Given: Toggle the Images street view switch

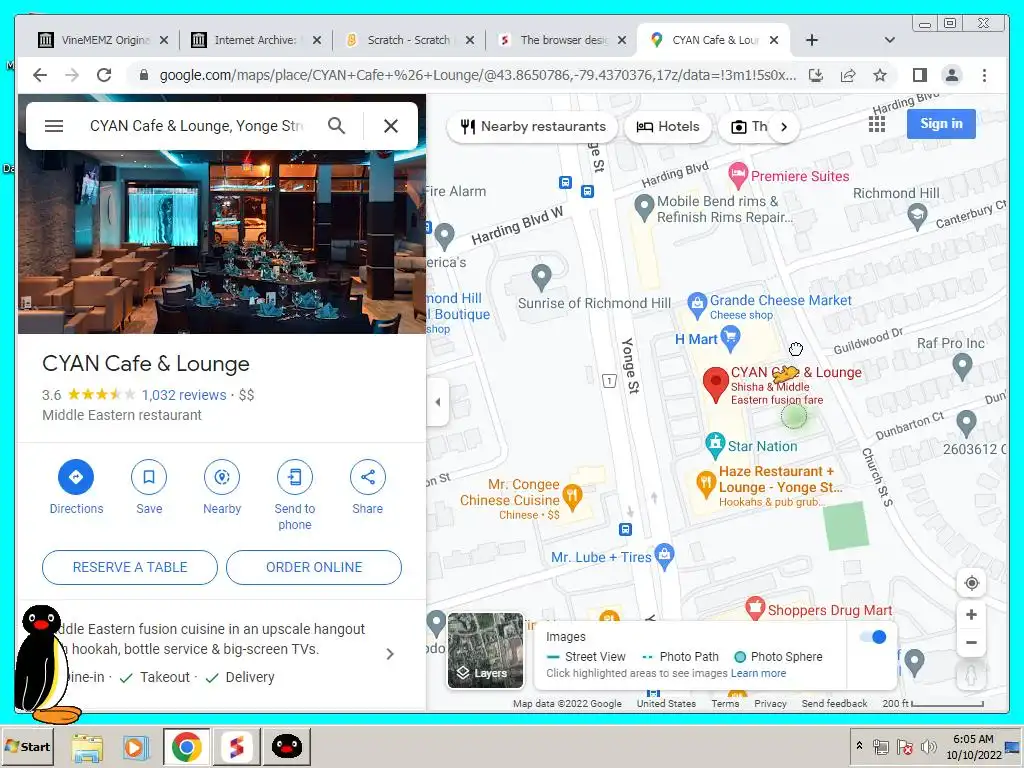Looking at the screenshot, I should 873,637.
